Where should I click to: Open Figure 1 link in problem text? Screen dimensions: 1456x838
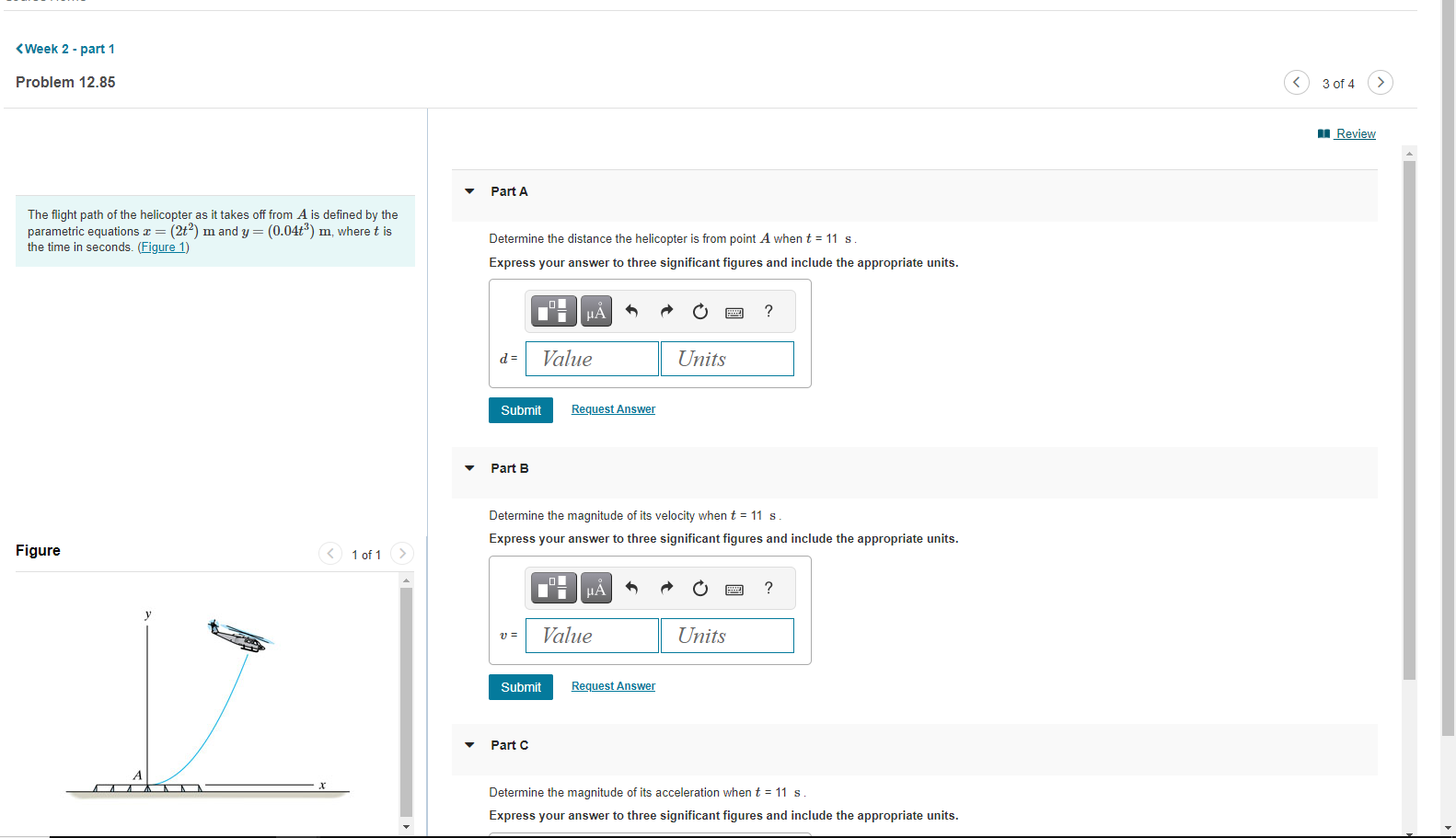pos(164,247)
